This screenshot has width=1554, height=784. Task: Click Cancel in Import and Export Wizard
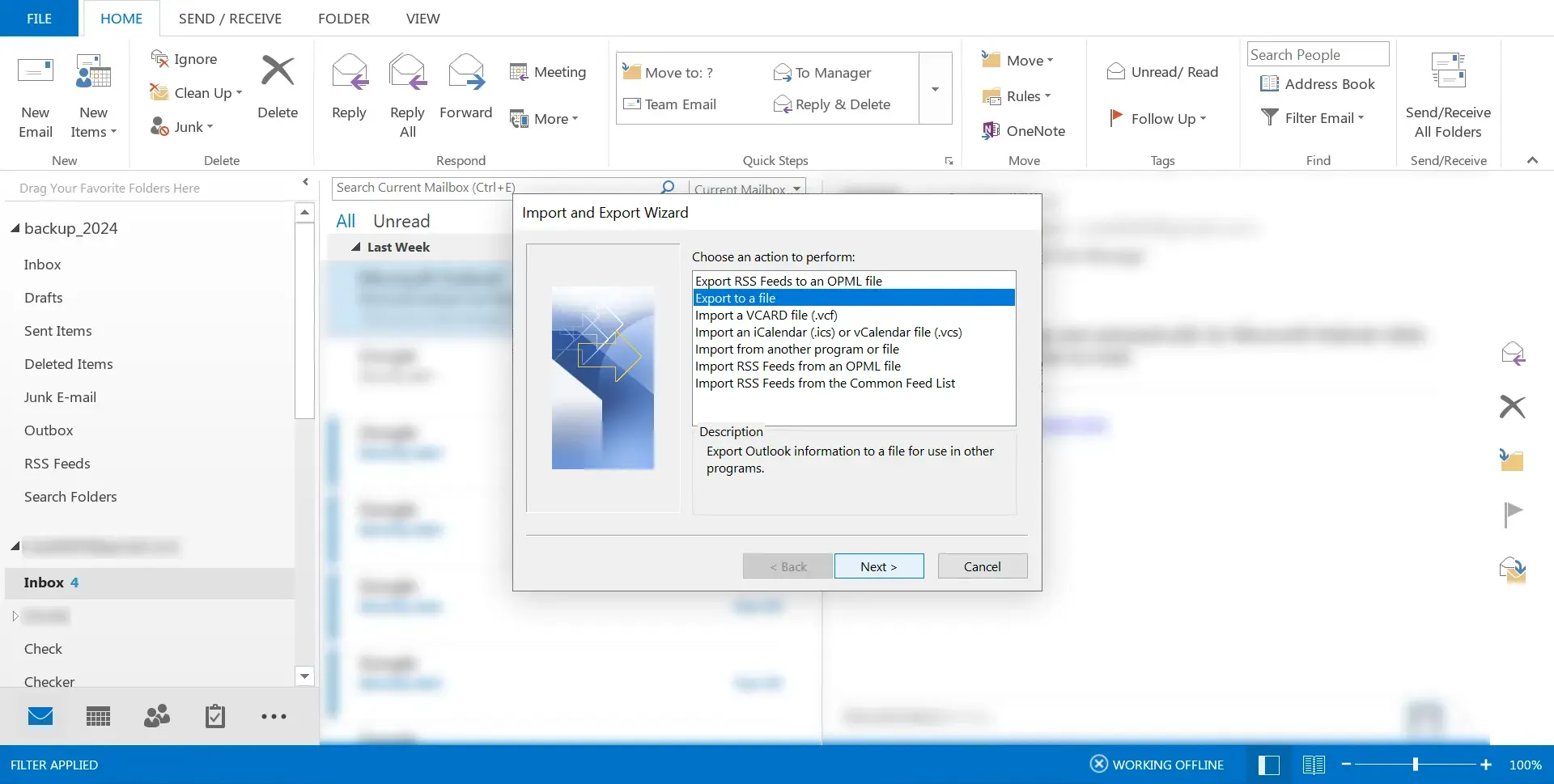pos(983,566)
